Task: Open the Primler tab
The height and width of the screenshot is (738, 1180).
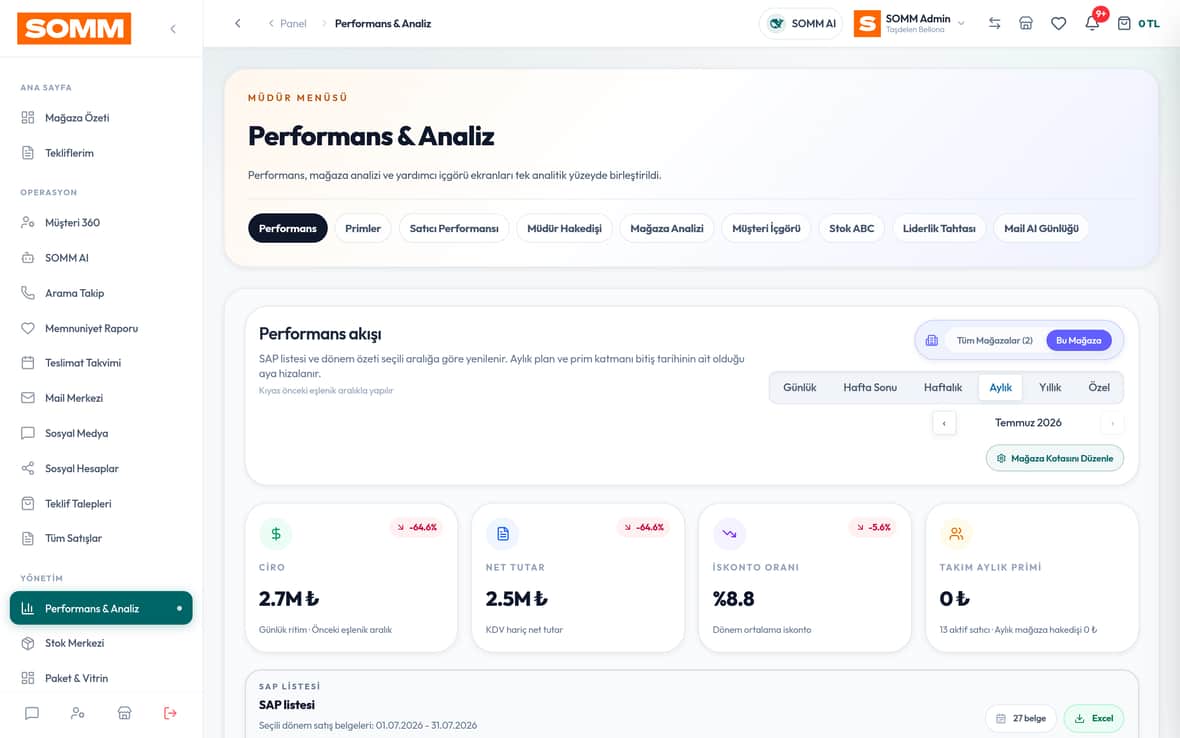Action: pos(363,228)
